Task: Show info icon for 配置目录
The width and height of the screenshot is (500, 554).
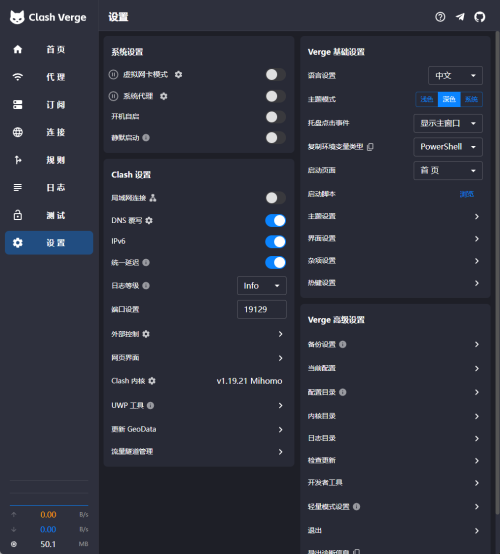Action: point(342,392)
